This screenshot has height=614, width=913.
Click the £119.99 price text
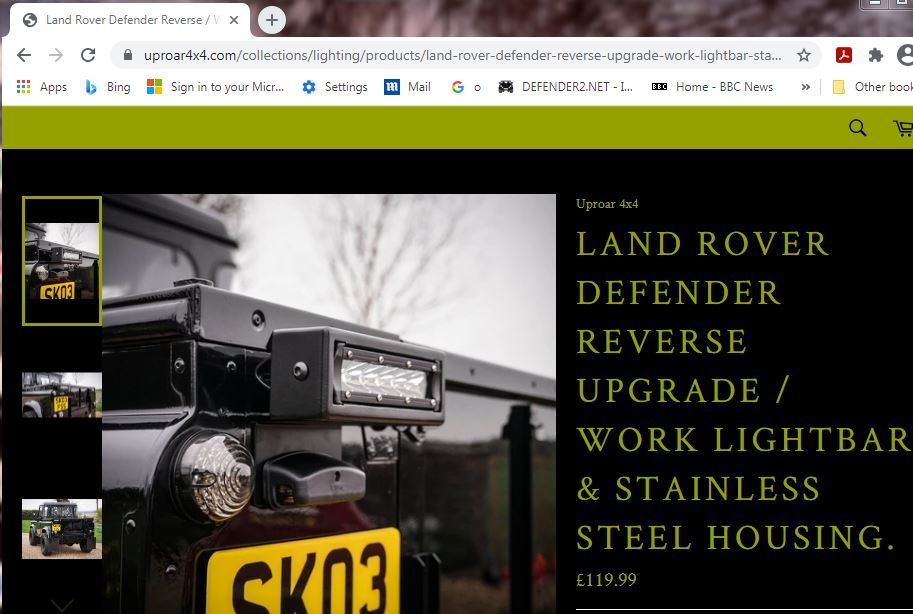pos(606,580)
